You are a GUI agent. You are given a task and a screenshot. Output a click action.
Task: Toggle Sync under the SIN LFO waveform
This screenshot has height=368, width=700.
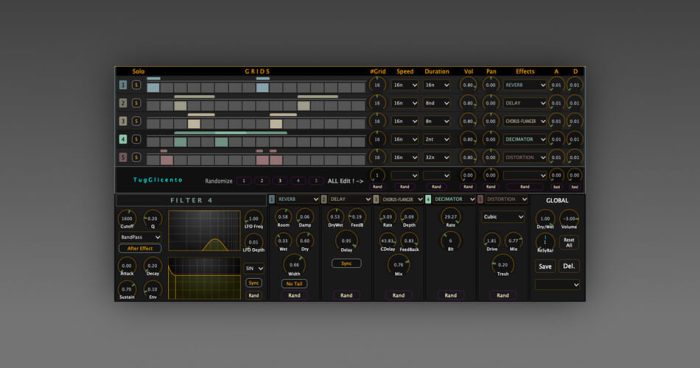point(254,283)
